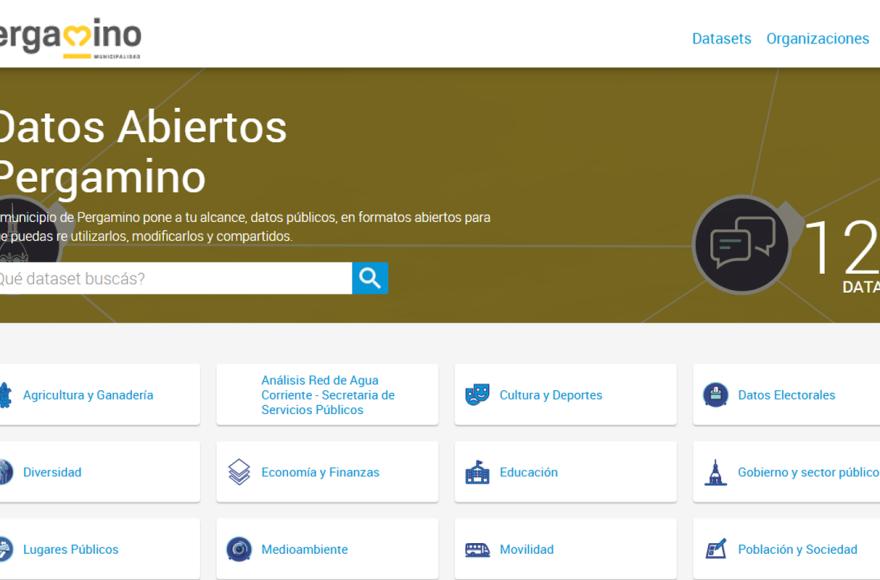The width and height of the screenshot is (880, 580).
Task: Open the Organizaciones menu item
Action: [x=817, y=38]
